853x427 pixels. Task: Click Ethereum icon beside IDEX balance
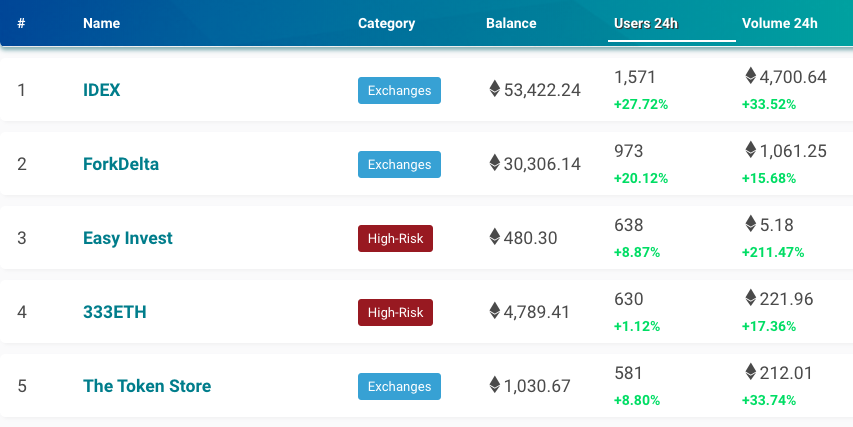click(x=494, y=89)
